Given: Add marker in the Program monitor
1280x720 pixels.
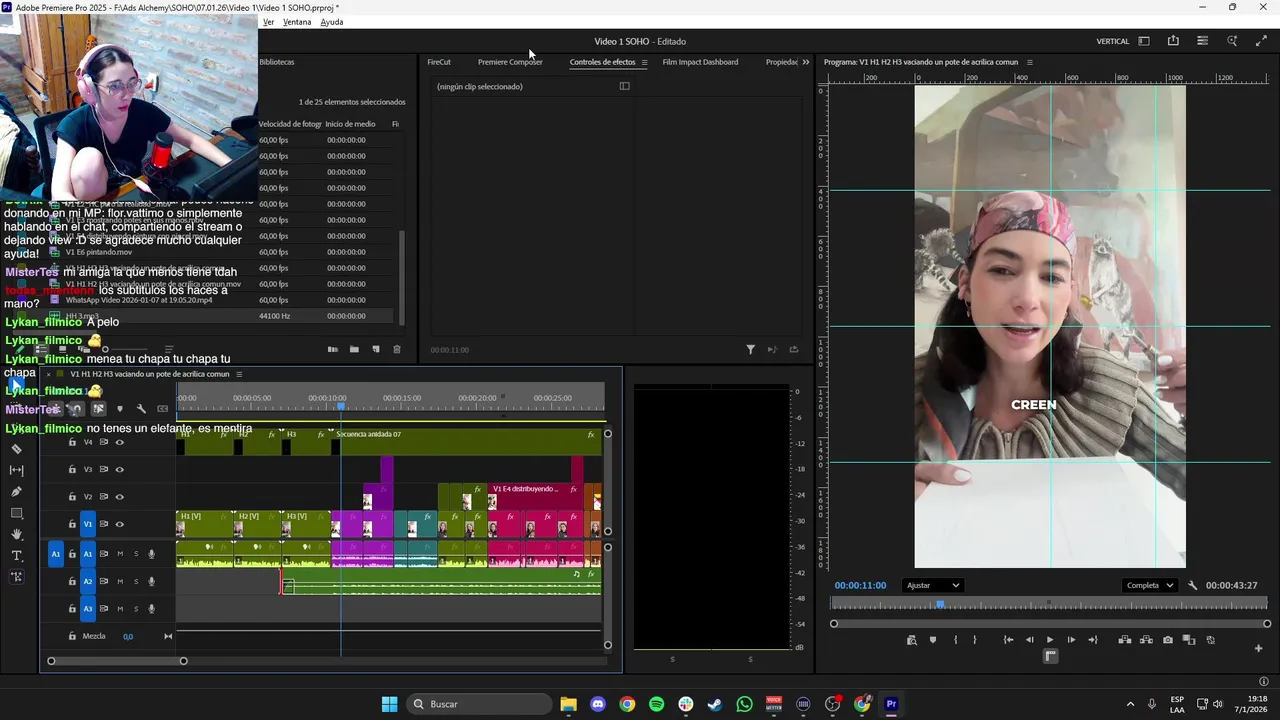Looking at the screenshot, I should [933, 640].
